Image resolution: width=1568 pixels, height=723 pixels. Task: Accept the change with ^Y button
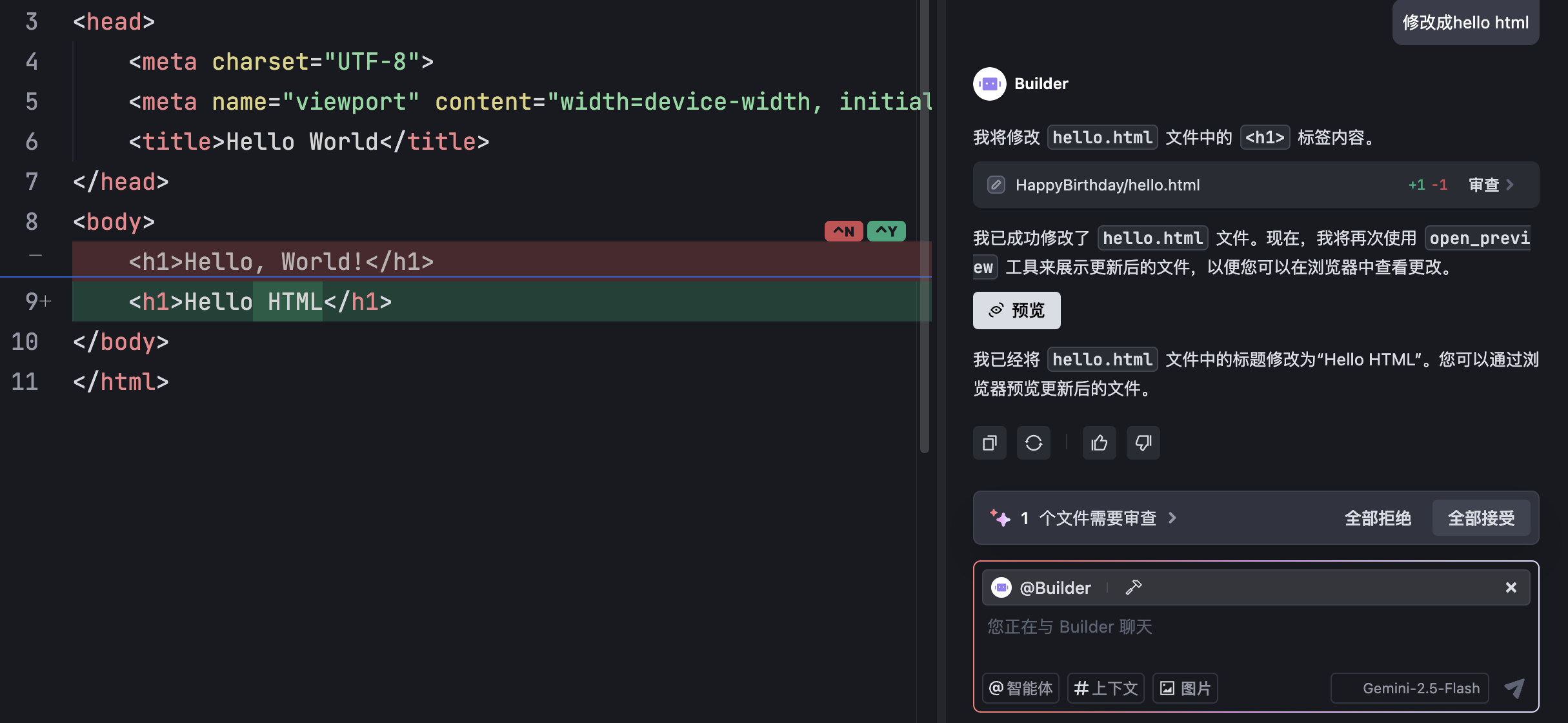coord(887,231)
